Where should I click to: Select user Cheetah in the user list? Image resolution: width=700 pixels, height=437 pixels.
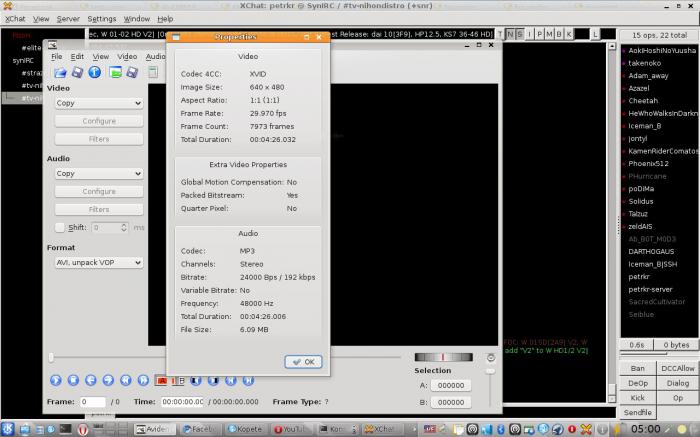(x=643, y=101)
